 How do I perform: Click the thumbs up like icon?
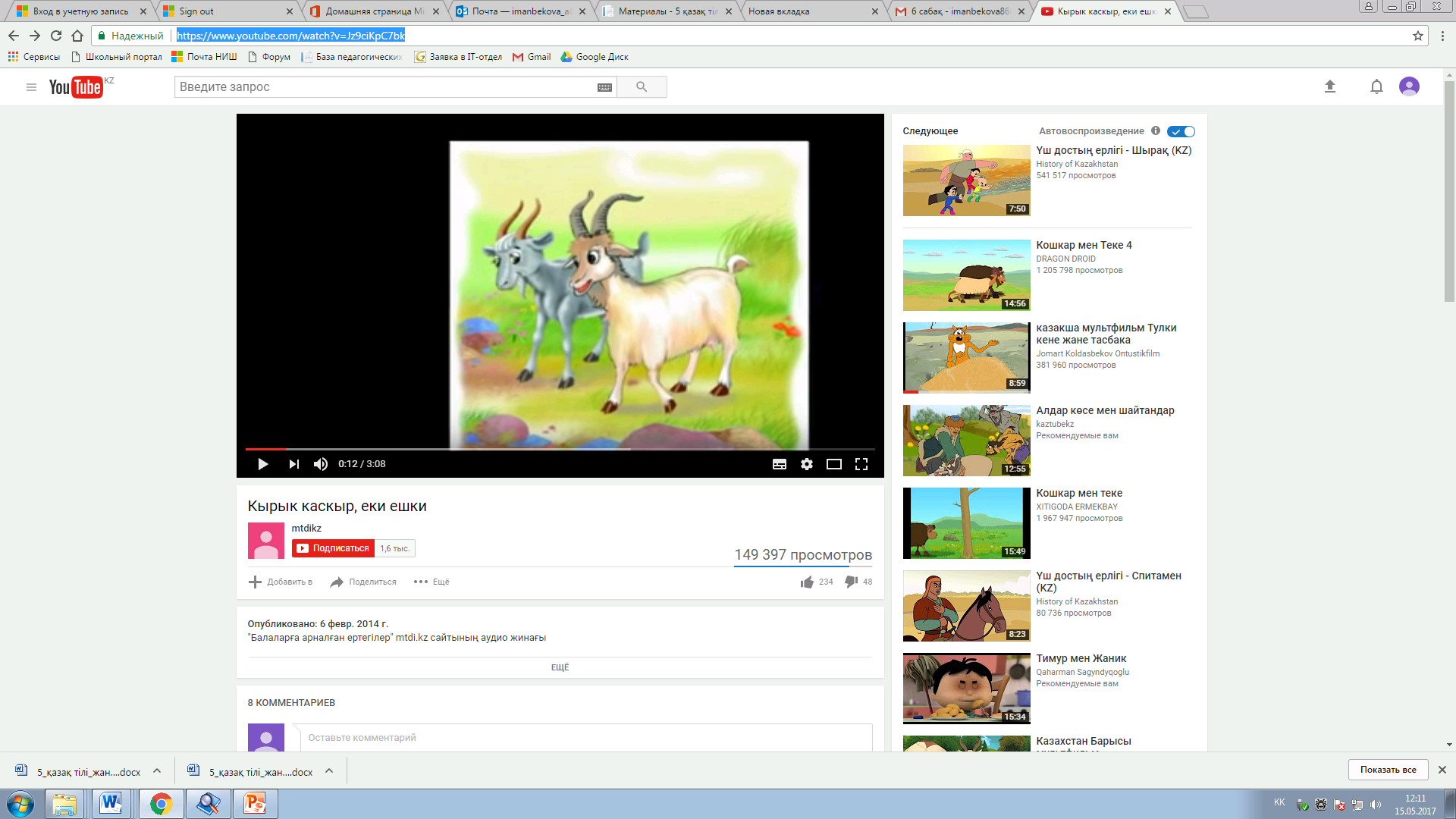807,582
